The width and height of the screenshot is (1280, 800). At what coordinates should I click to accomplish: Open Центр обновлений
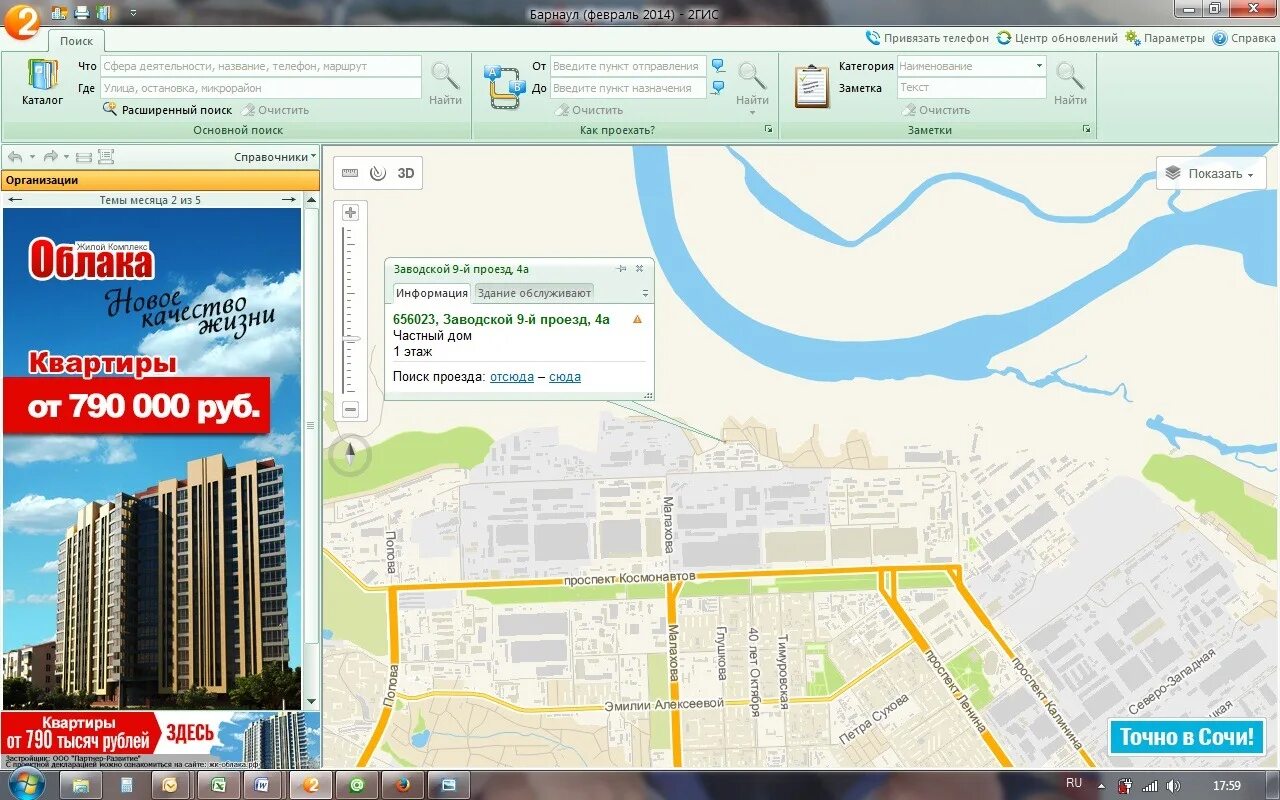click(1057, 38)
